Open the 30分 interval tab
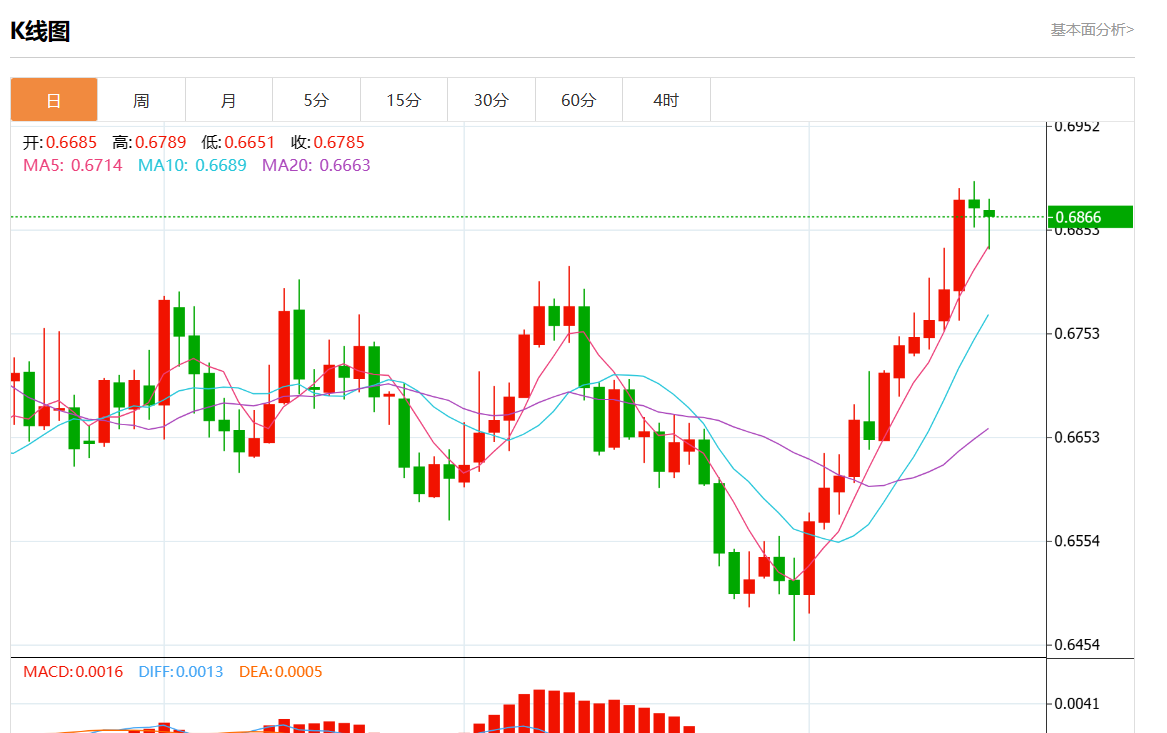This screenshot has height=733, width=1167. tap(491, 100)
